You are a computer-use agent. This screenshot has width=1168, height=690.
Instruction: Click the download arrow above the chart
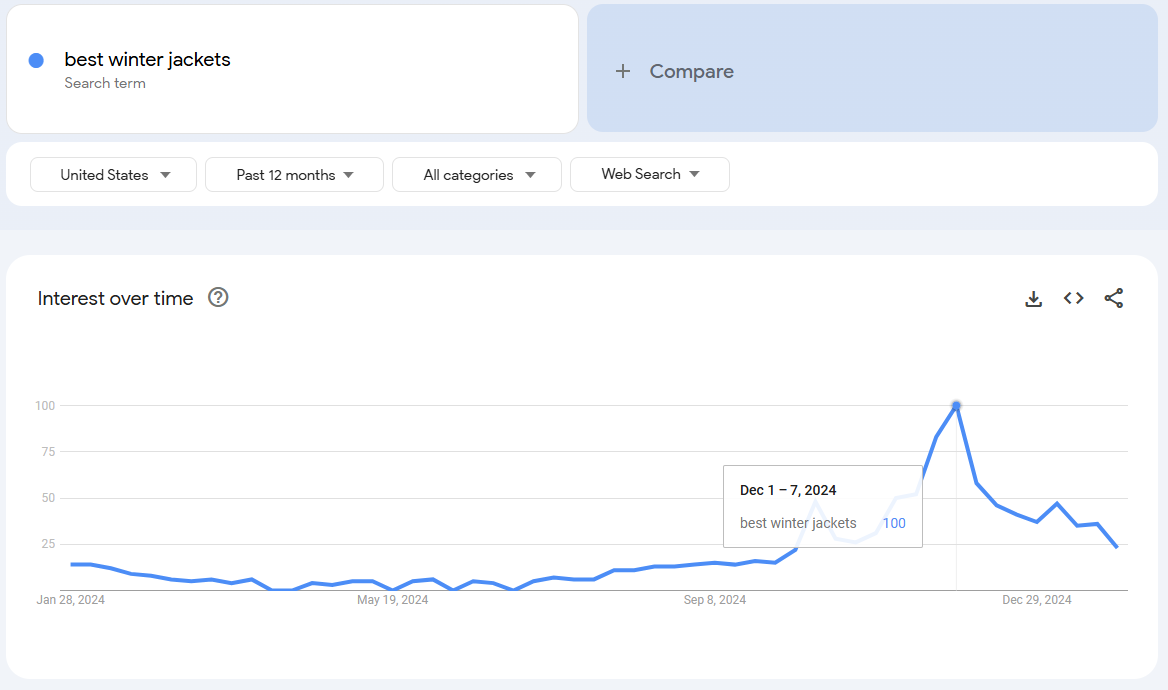pos(1033,297)
